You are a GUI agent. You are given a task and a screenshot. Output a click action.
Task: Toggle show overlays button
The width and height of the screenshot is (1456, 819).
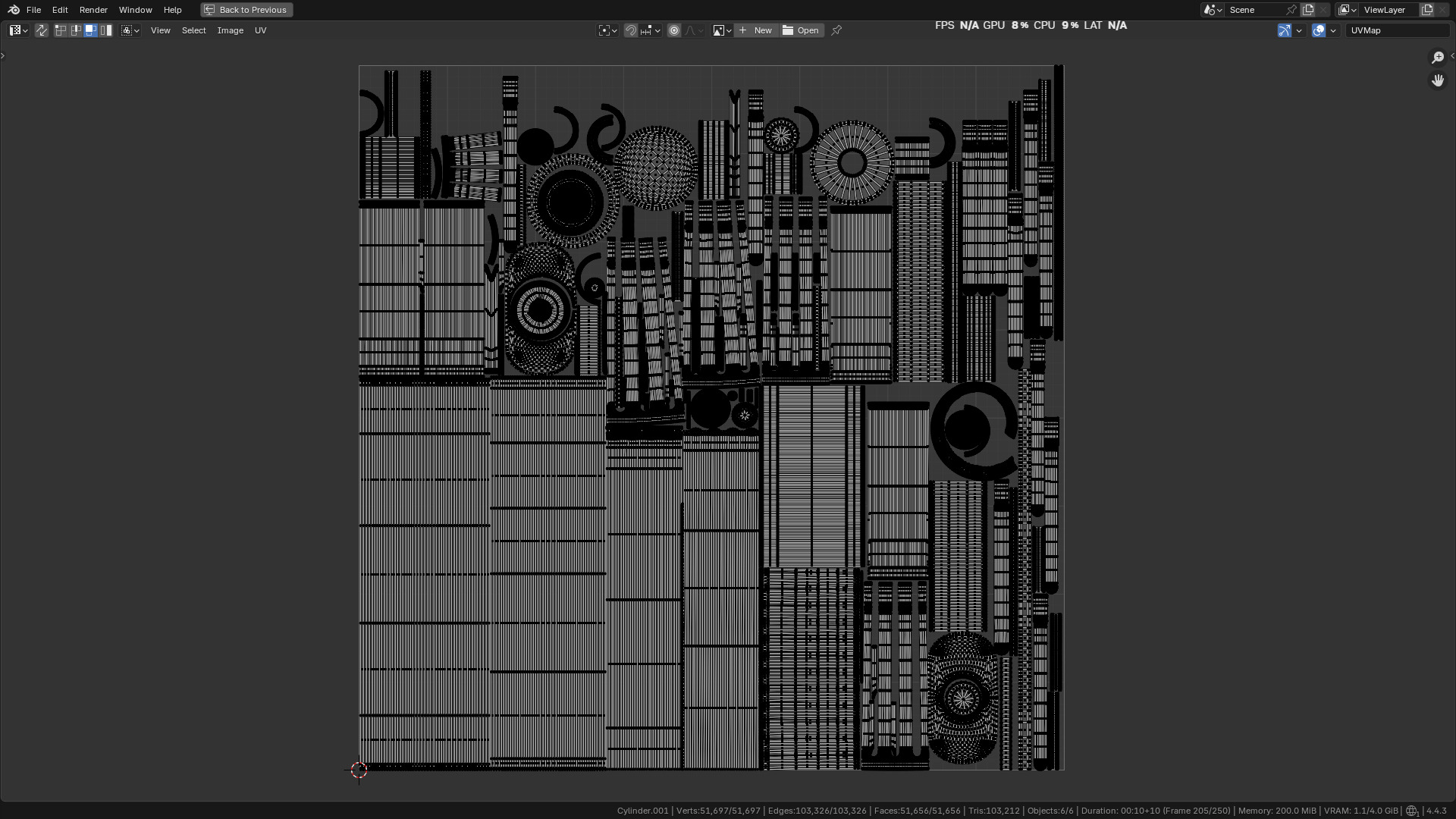click(1319, 30)
